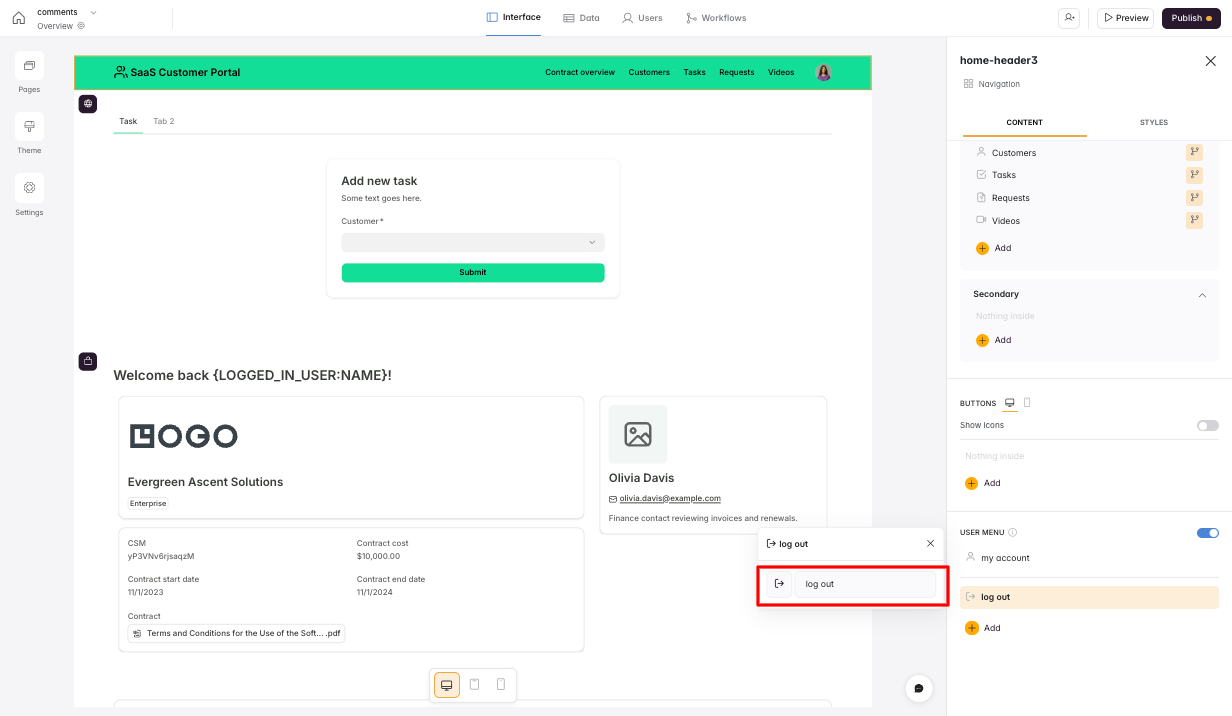Click the home icon in top bar
The width and height of the screenshot is (1232, 716).
coord(18,18)
